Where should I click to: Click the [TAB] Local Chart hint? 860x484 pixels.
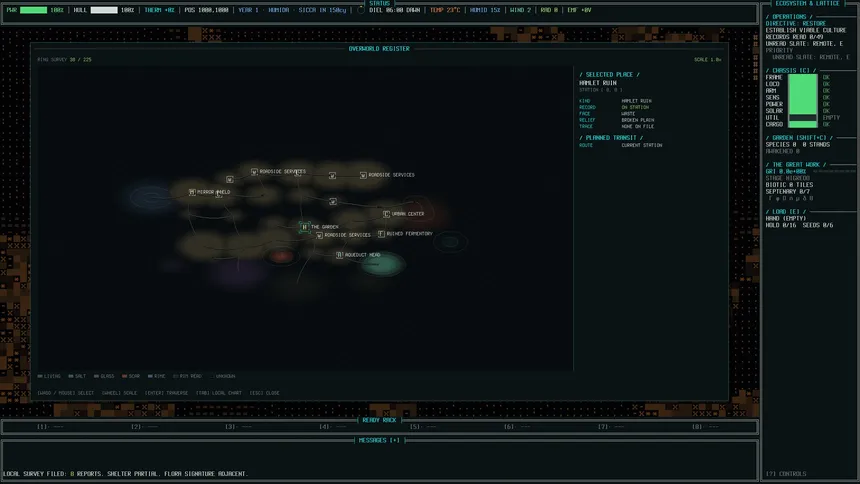click(x=219, y=393)
